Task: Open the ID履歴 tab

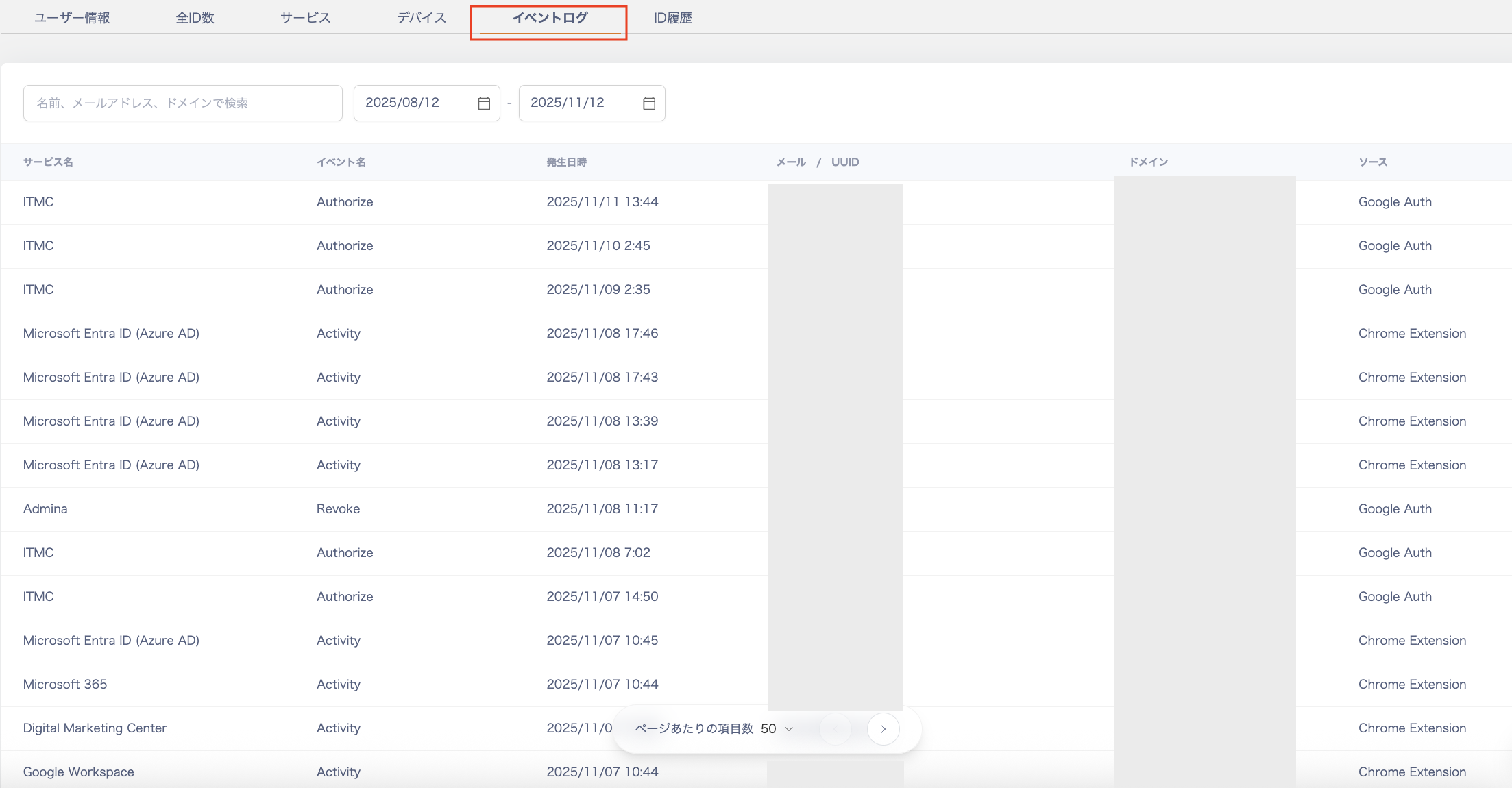Action: tap(672, 18)
